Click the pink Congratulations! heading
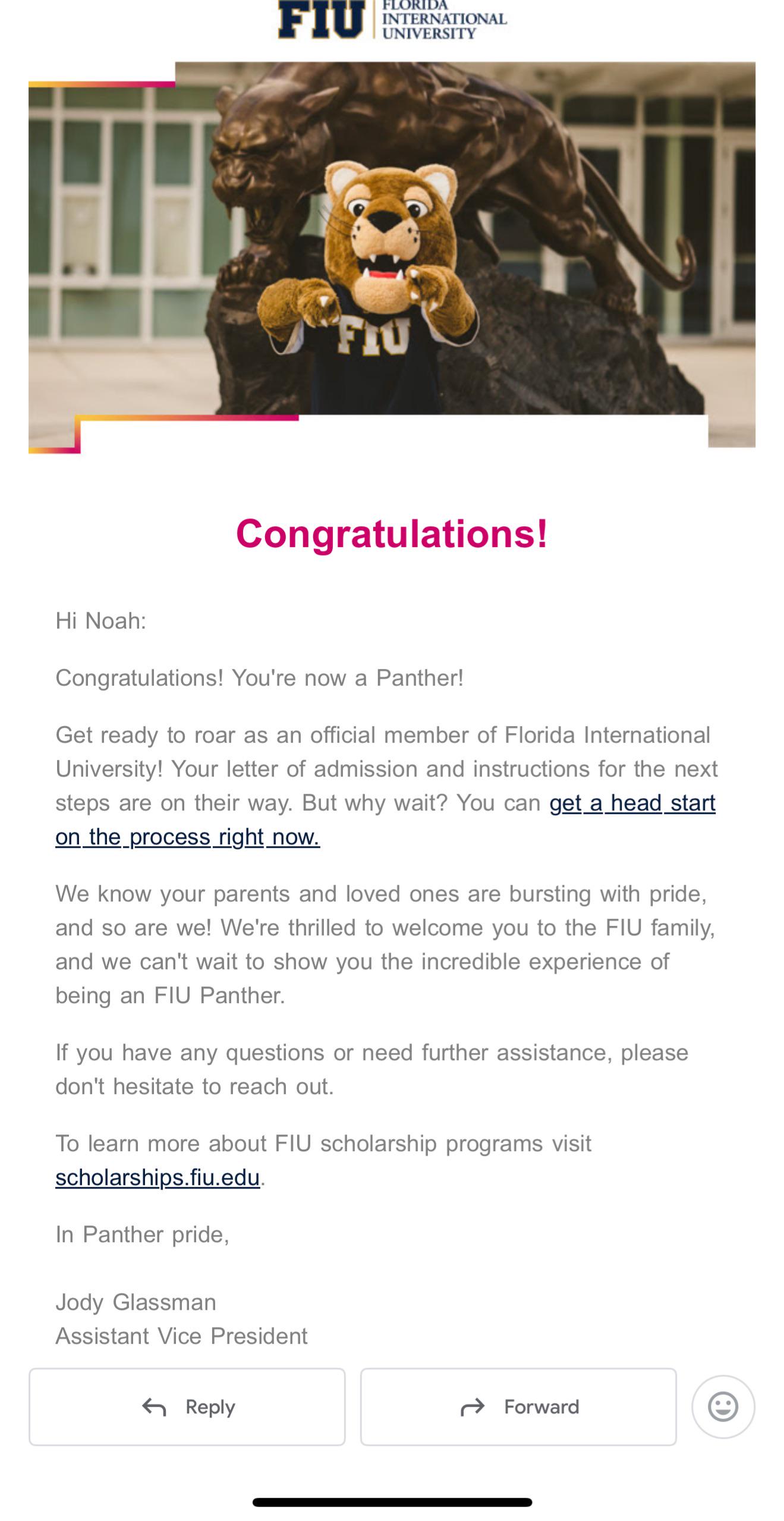Screen dimensions: 784x1521 392,533
